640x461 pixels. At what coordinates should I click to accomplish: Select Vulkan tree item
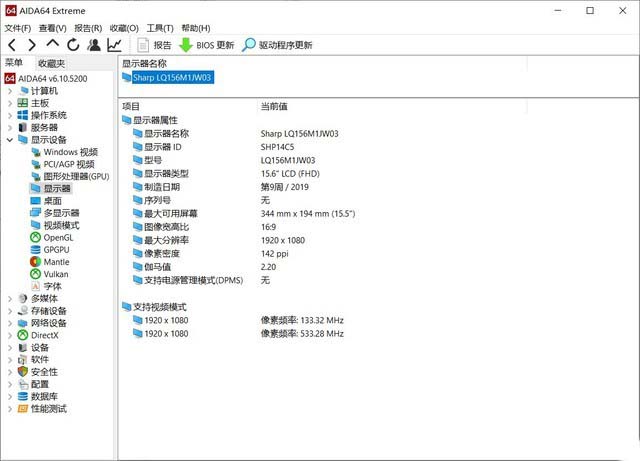pos(56,274)
